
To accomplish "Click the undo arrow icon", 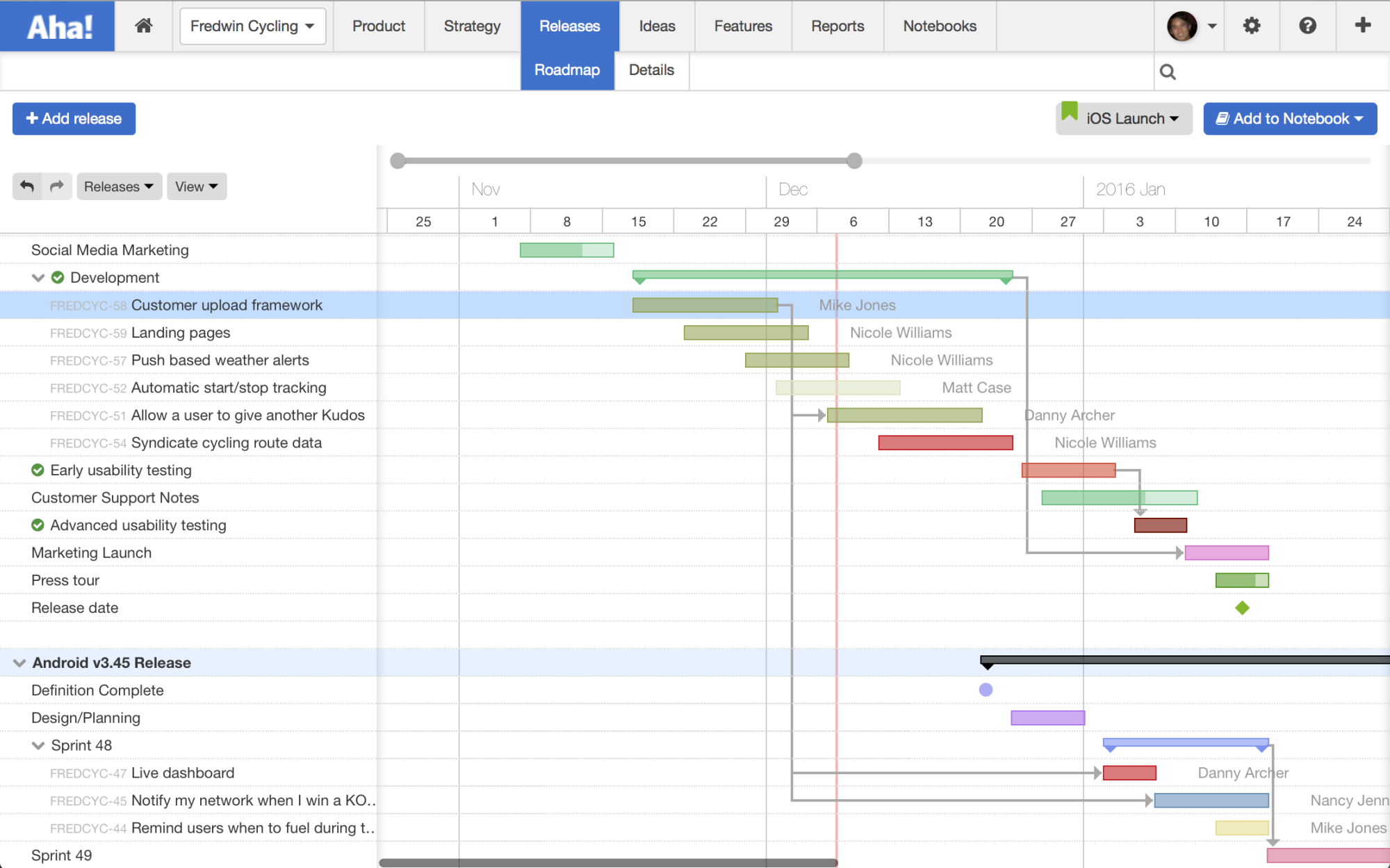I will coord(26,185).
